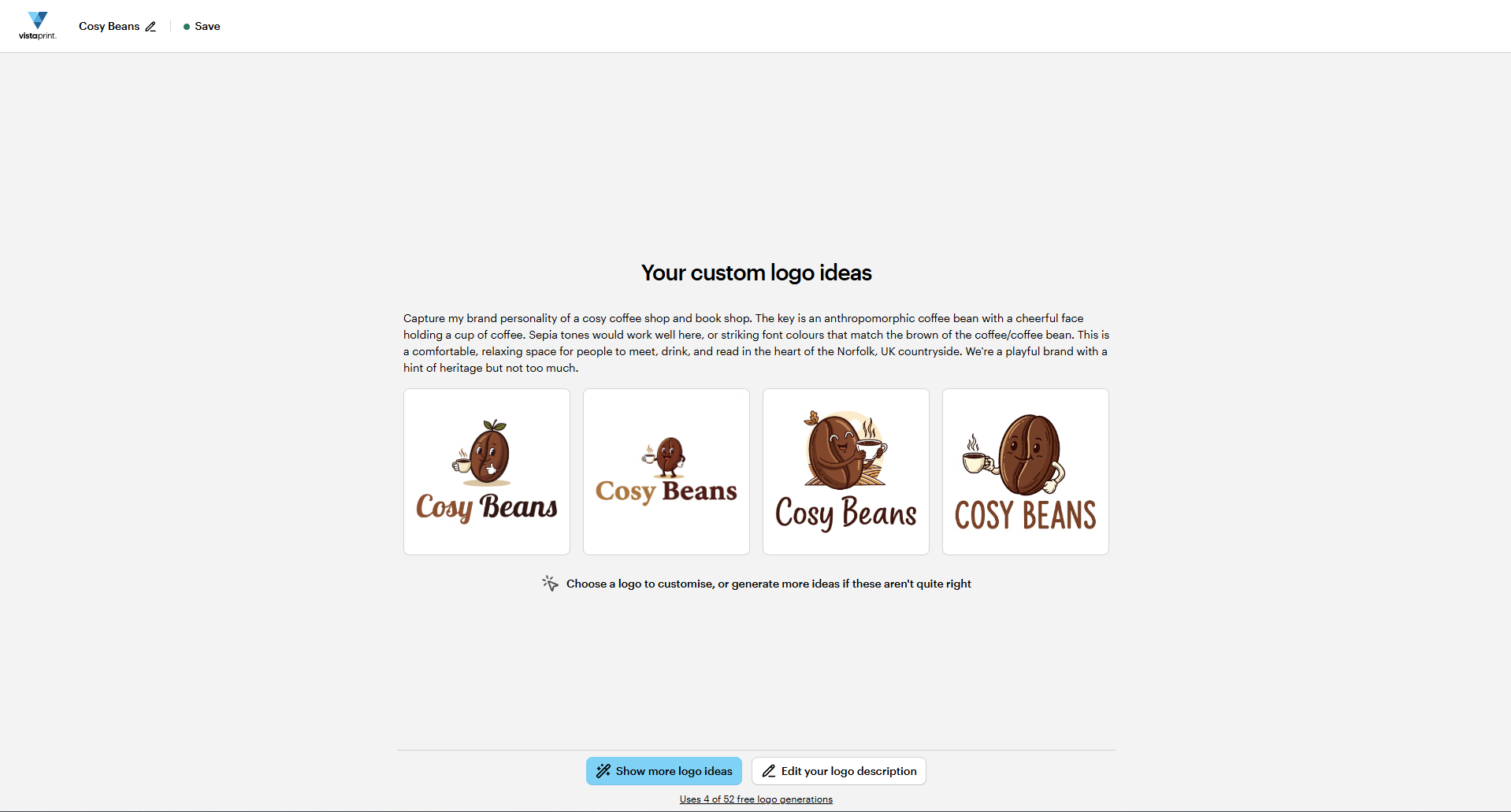Select the COSY BEANS uppercase logo
This screenshot has height=812, width=1511.
point(1025,471)
